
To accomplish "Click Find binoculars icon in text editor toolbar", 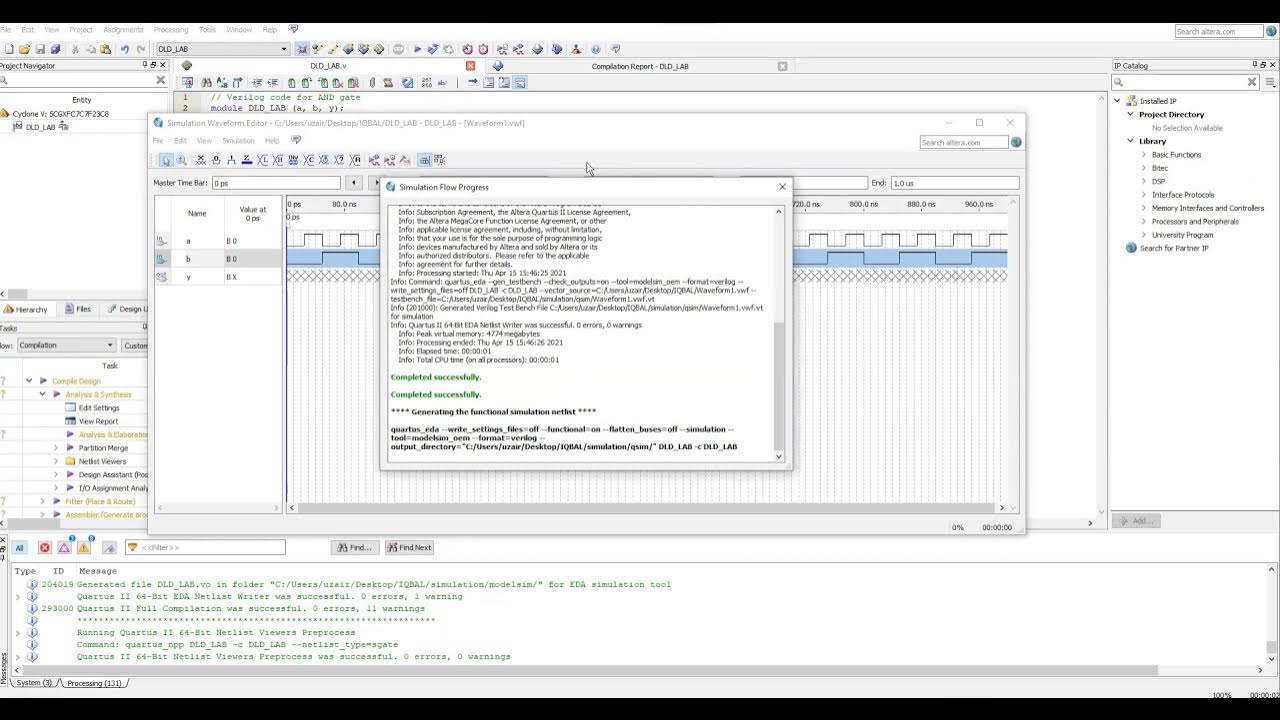I will [206, 82].
